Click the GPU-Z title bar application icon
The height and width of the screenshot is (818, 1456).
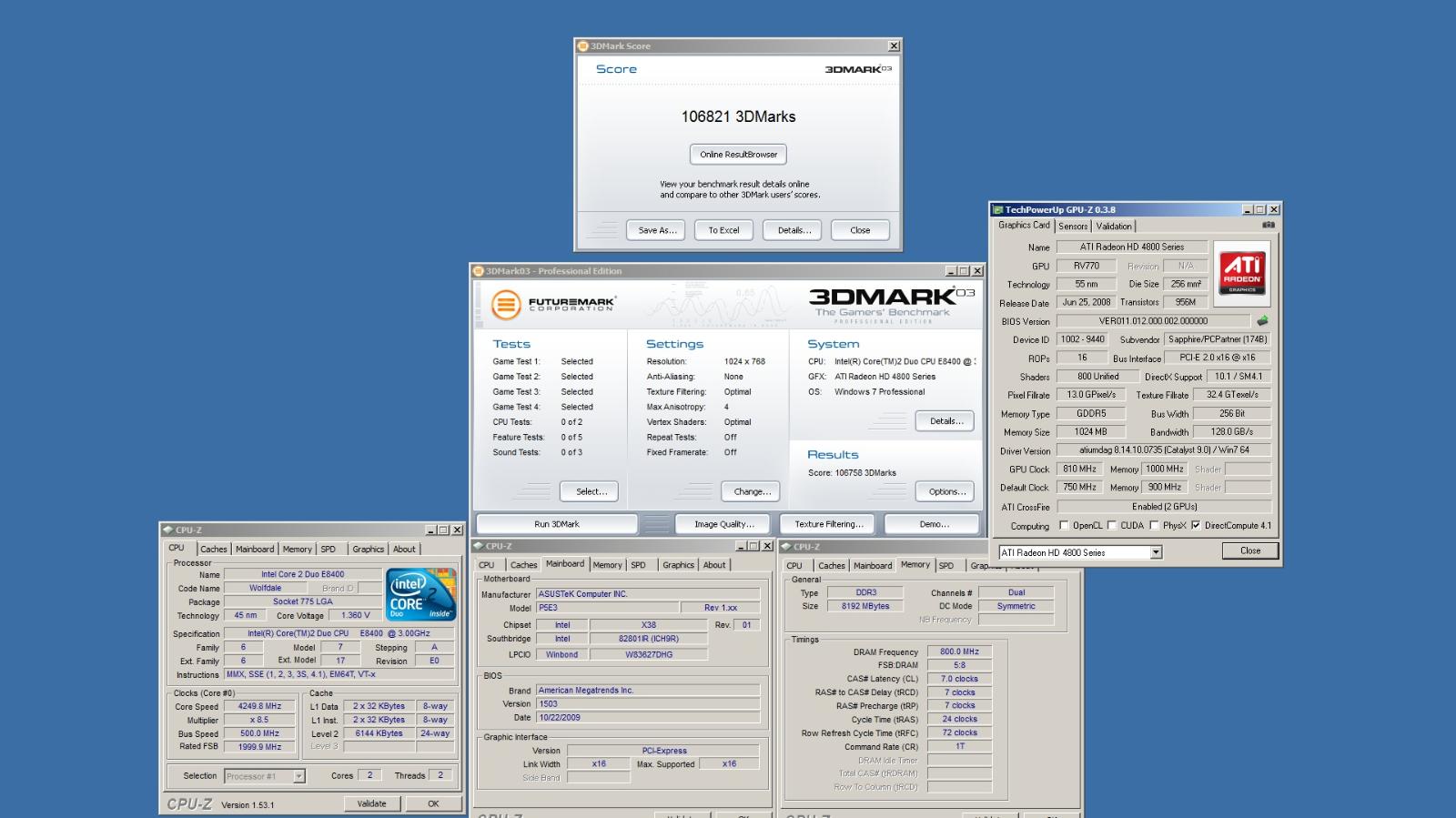997,209
